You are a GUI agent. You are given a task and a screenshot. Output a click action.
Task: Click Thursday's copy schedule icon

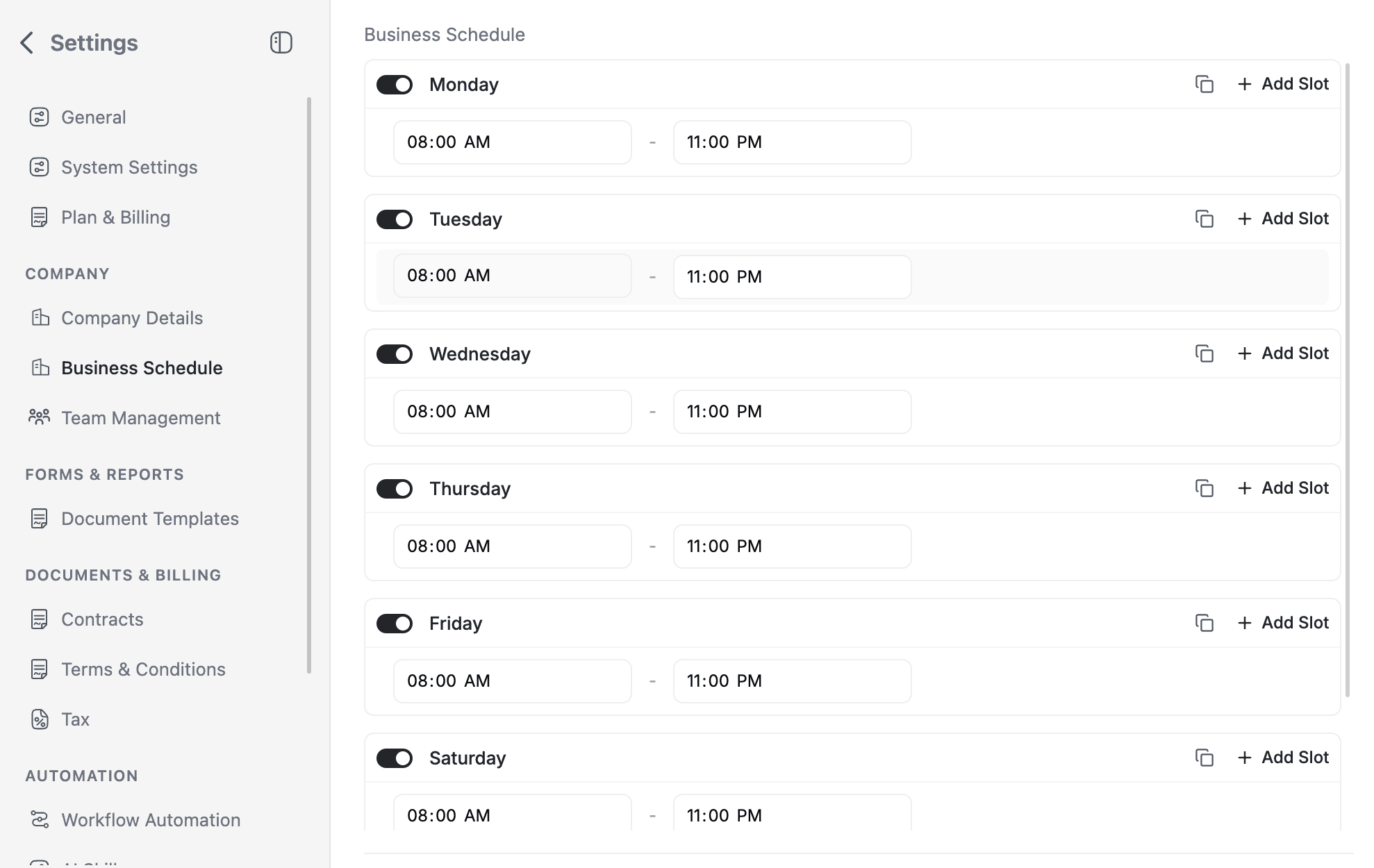[x=1204, y=488]
